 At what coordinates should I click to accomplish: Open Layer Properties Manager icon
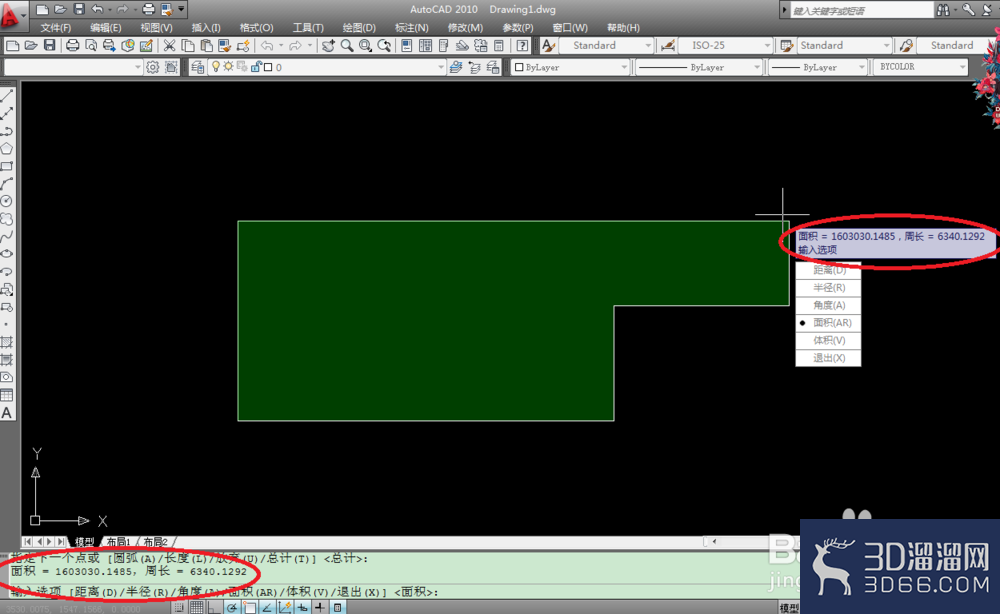click(x=198, y=67)
